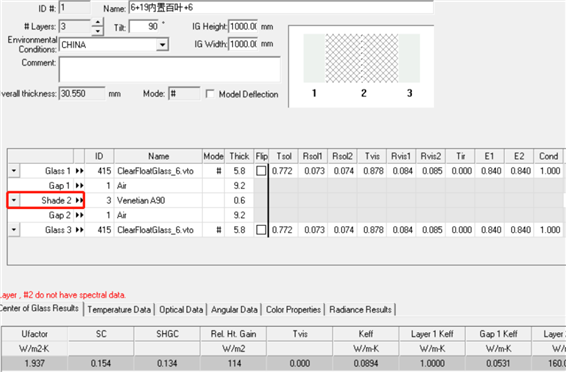Click the hatched shade layer in preview diagram
The width and height of the screenshot is (566, 372).
[362, 58]
